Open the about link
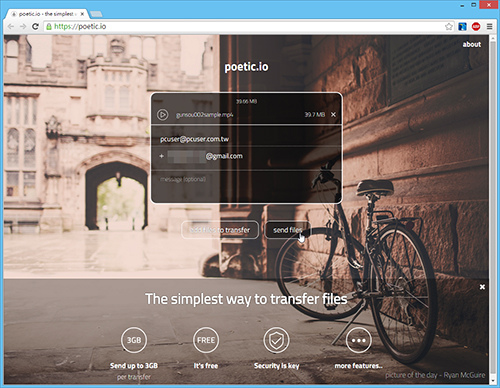 [471, 44]
